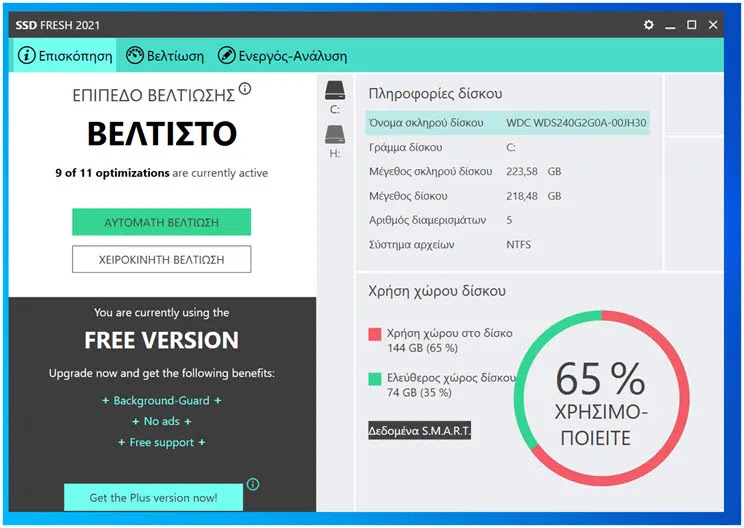Switch to the Επισκόπηση tab
Image resolution: width=744 pixels, height=528 pixels.
pyautogui.click(x=65, y=56)
